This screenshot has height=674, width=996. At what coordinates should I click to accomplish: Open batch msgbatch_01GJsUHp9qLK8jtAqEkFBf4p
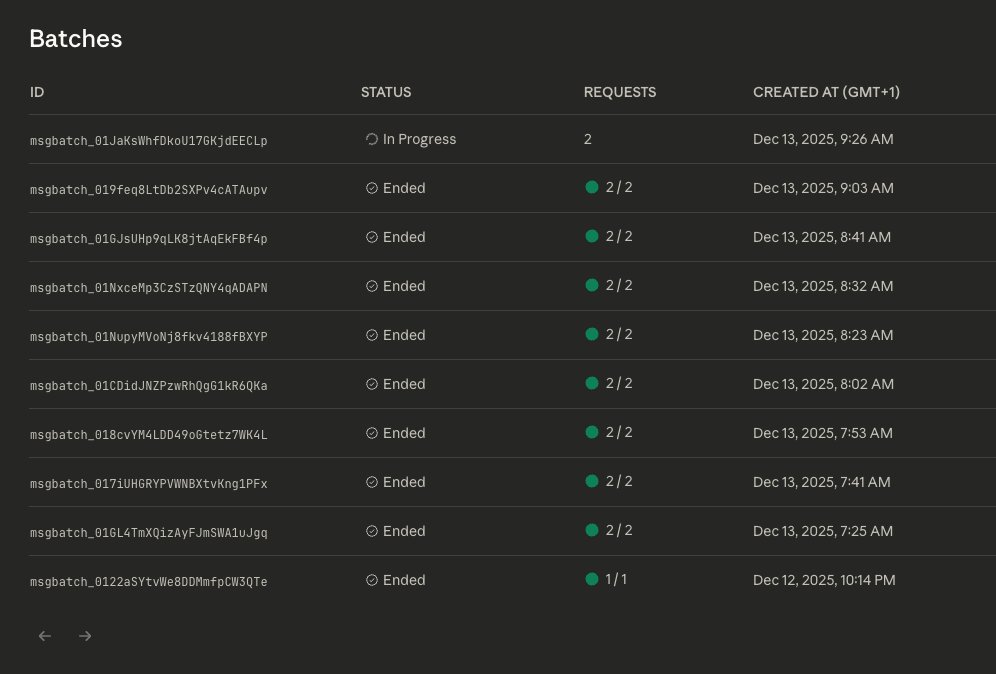tap(149, 238)
